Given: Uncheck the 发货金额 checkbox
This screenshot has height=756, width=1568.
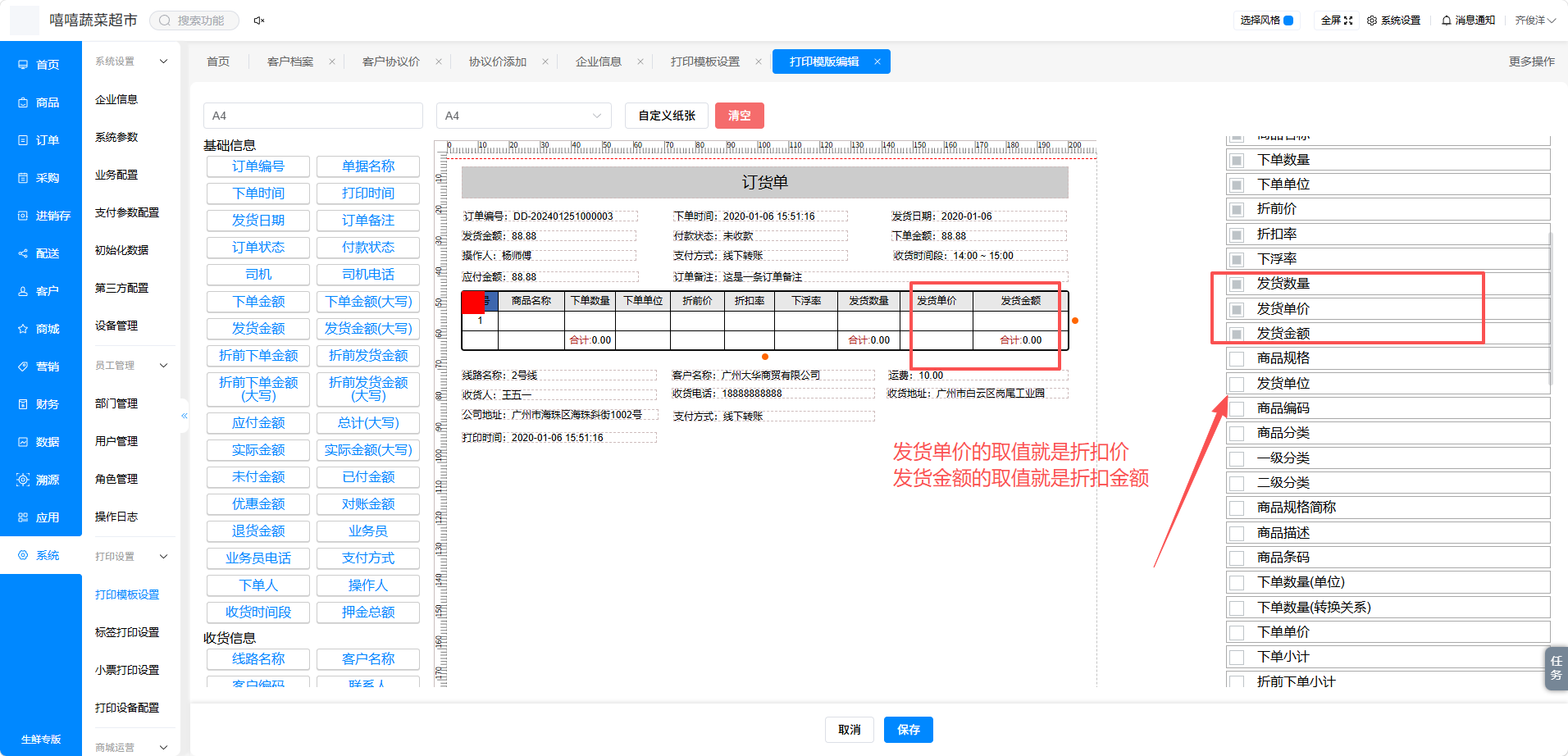Looking at the screenshot, I should point(1237,334).
